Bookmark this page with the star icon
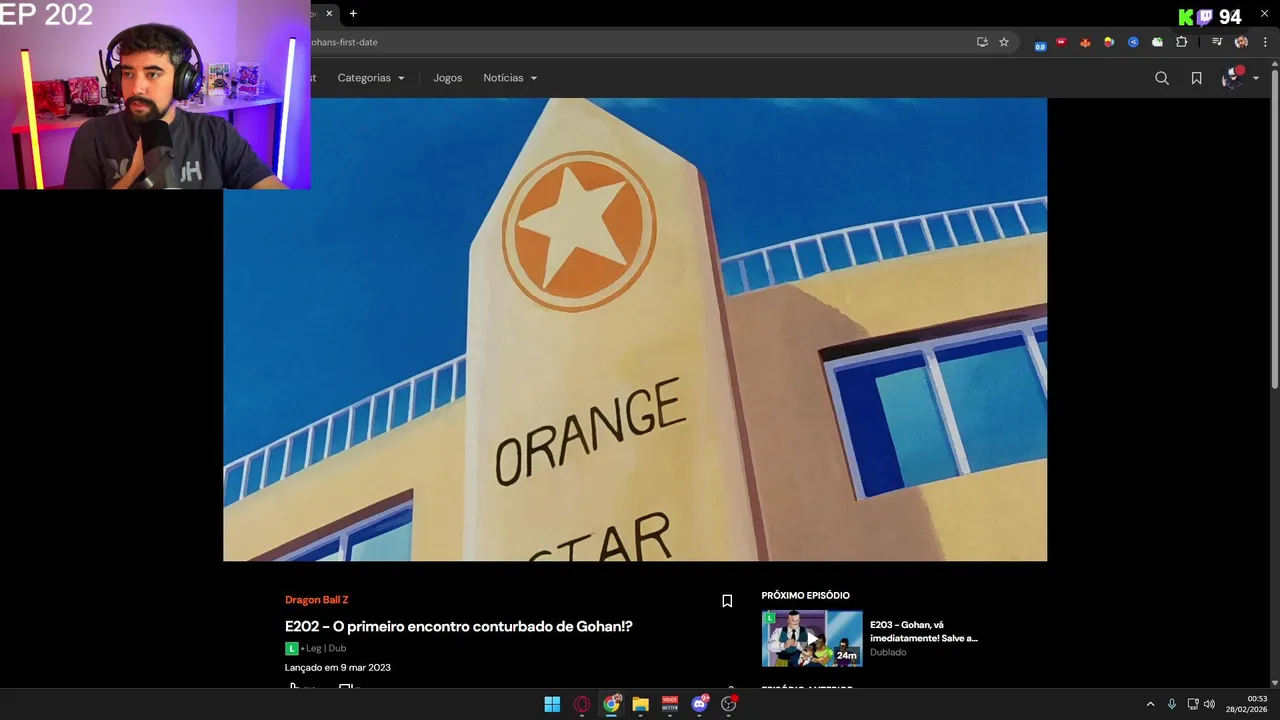Viewport: 1280px width, 720px height. [1004, 42]
